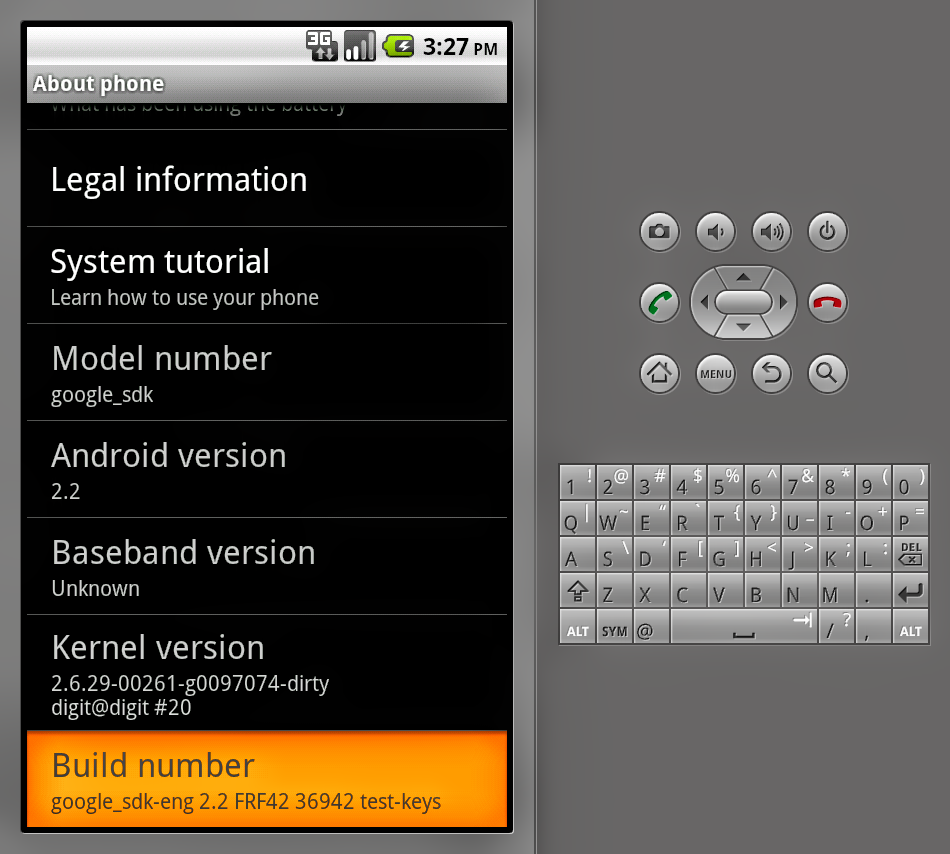950x854 pixels.
Task: Click the Q key
Action: [x=577, y=518]
